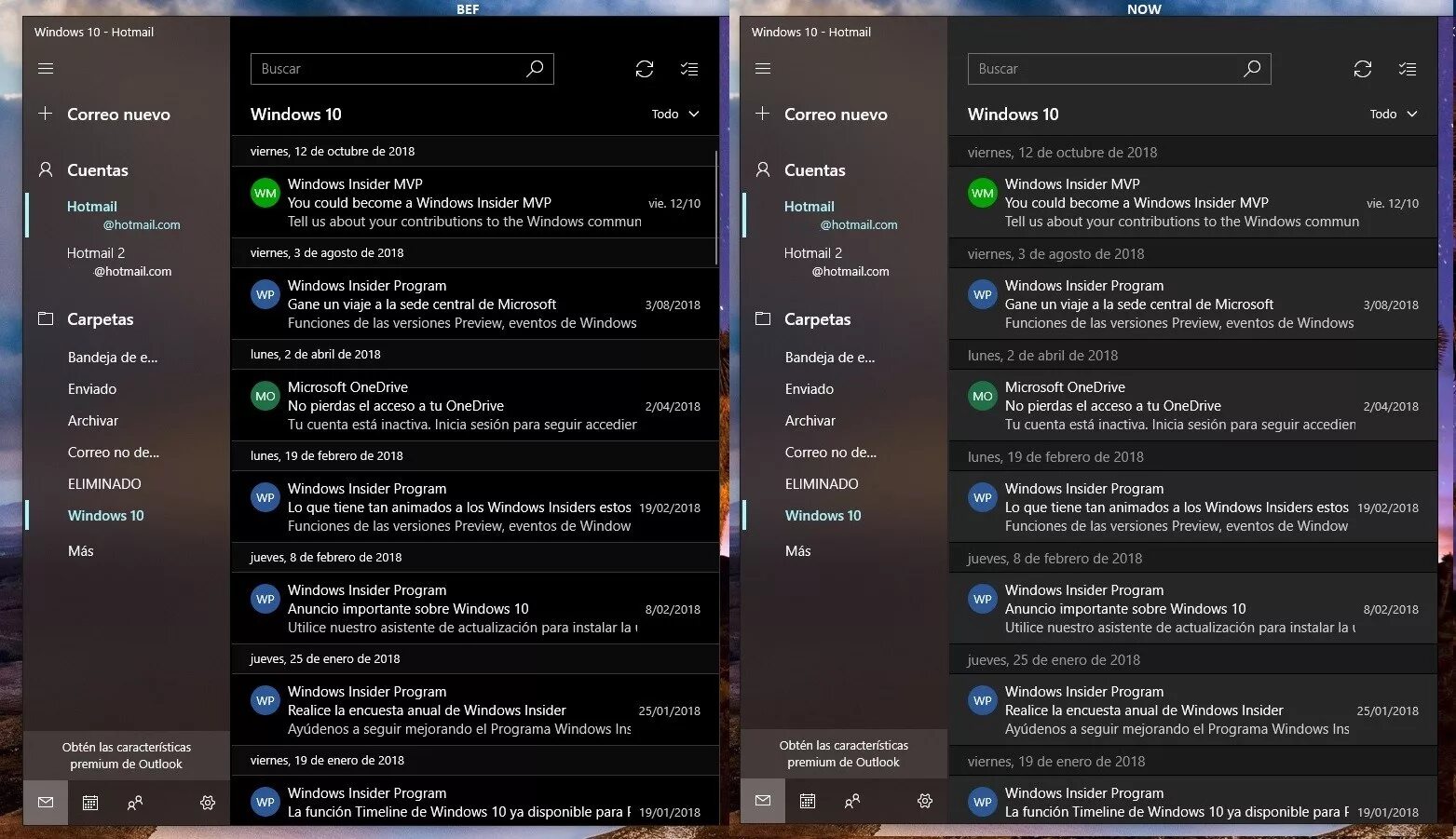Open Windows Insider MVP email in the right window

tap(1192, 202)
